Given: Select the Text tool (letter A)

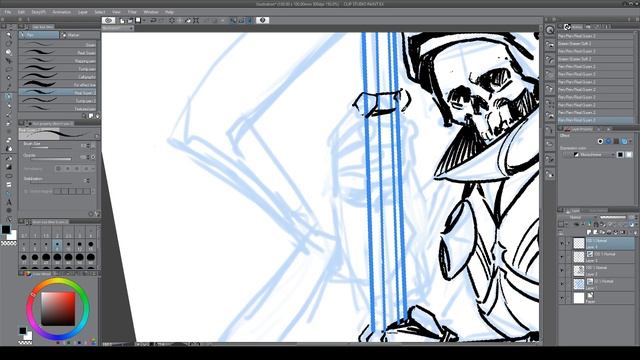Looking at the screenshot, I should 9,202.
